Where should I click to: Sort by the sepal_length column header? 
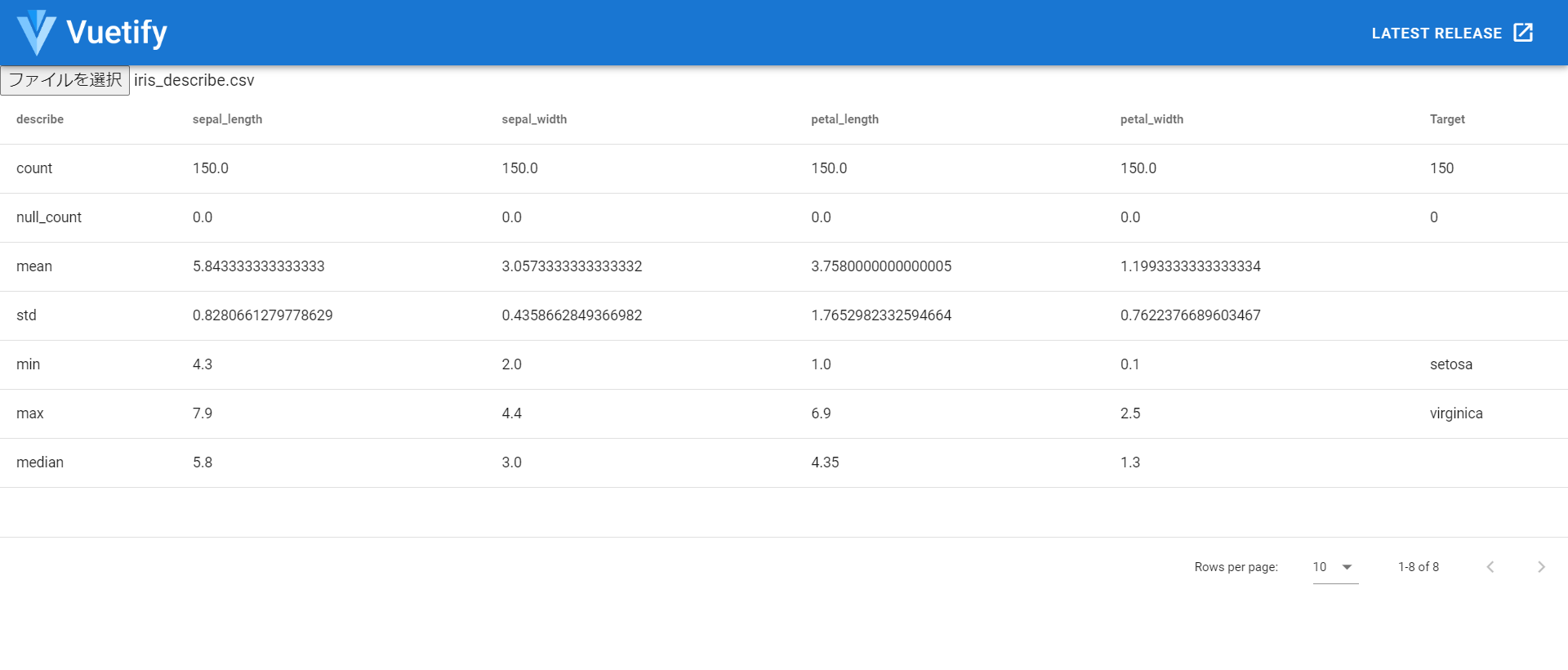[227, 119]
